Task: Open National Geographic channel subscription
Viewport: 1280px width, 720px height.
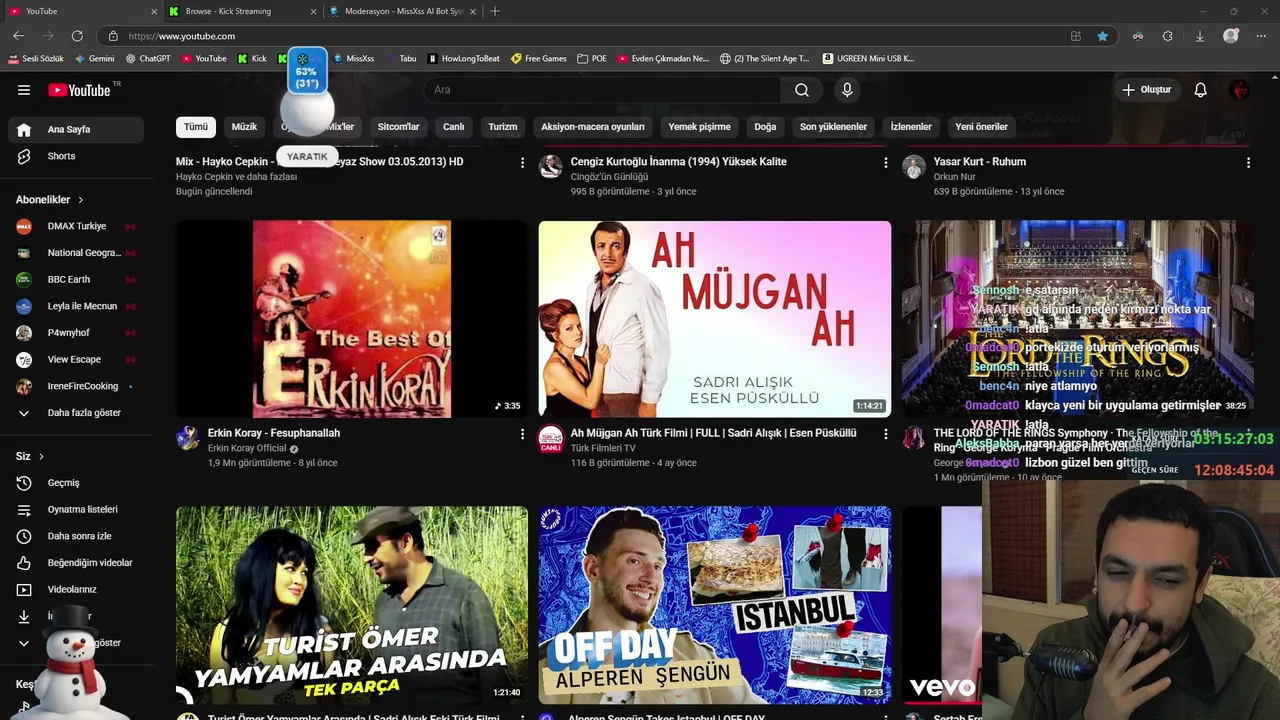Action: [x=77, y=253]
